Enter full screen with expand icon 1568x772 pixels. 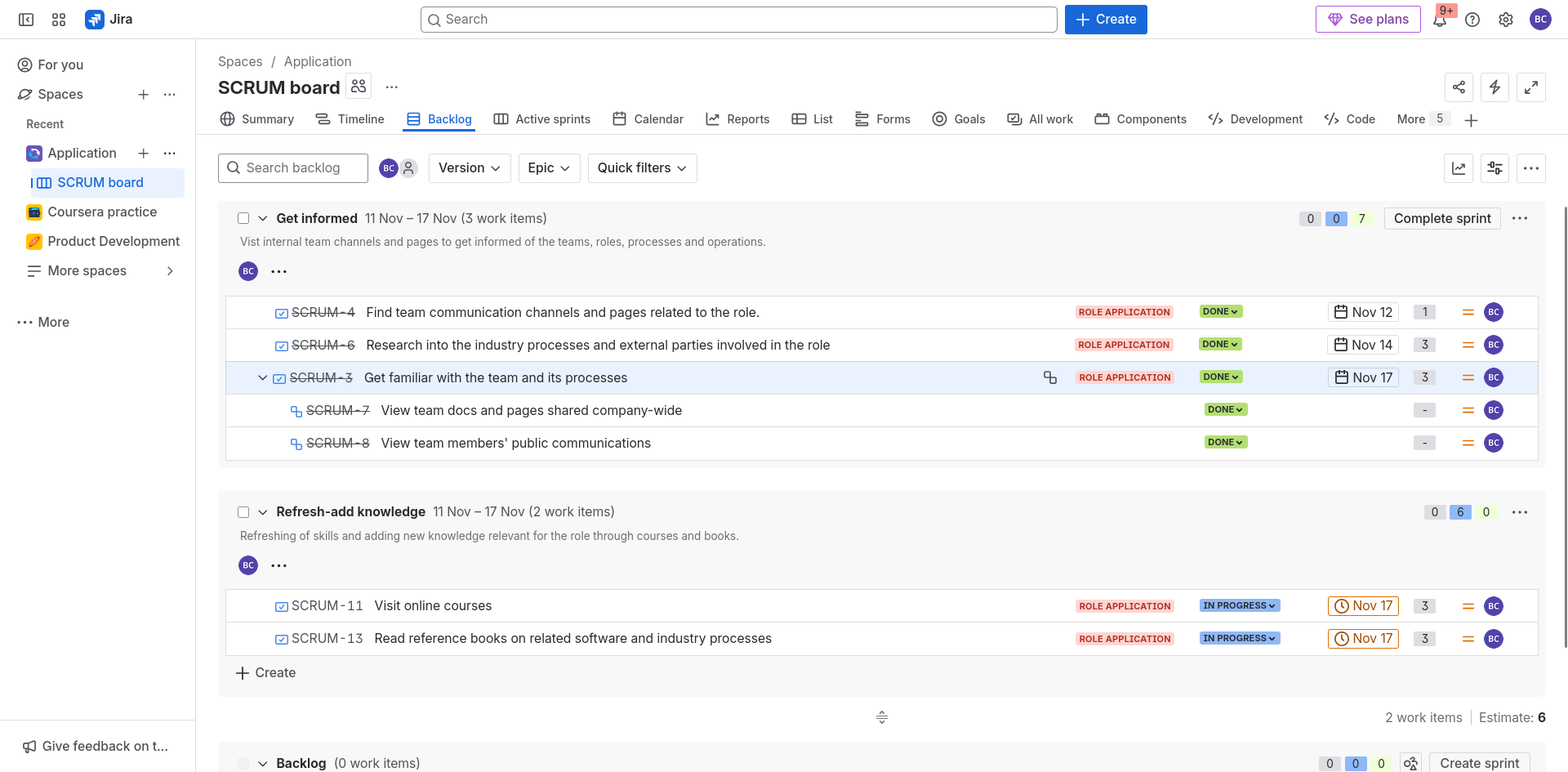point(1530,87)
